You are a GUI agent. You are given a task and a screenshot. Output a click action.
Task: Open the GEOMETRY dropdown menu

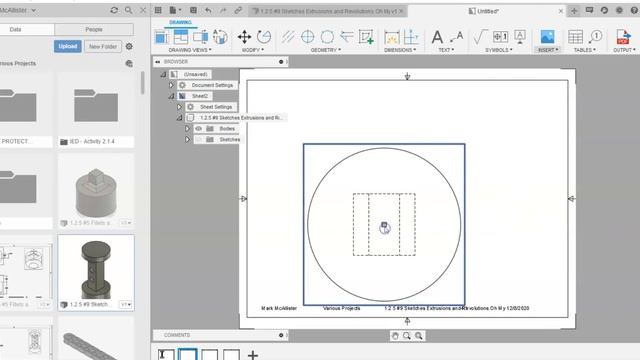click(x=326, y=50)
